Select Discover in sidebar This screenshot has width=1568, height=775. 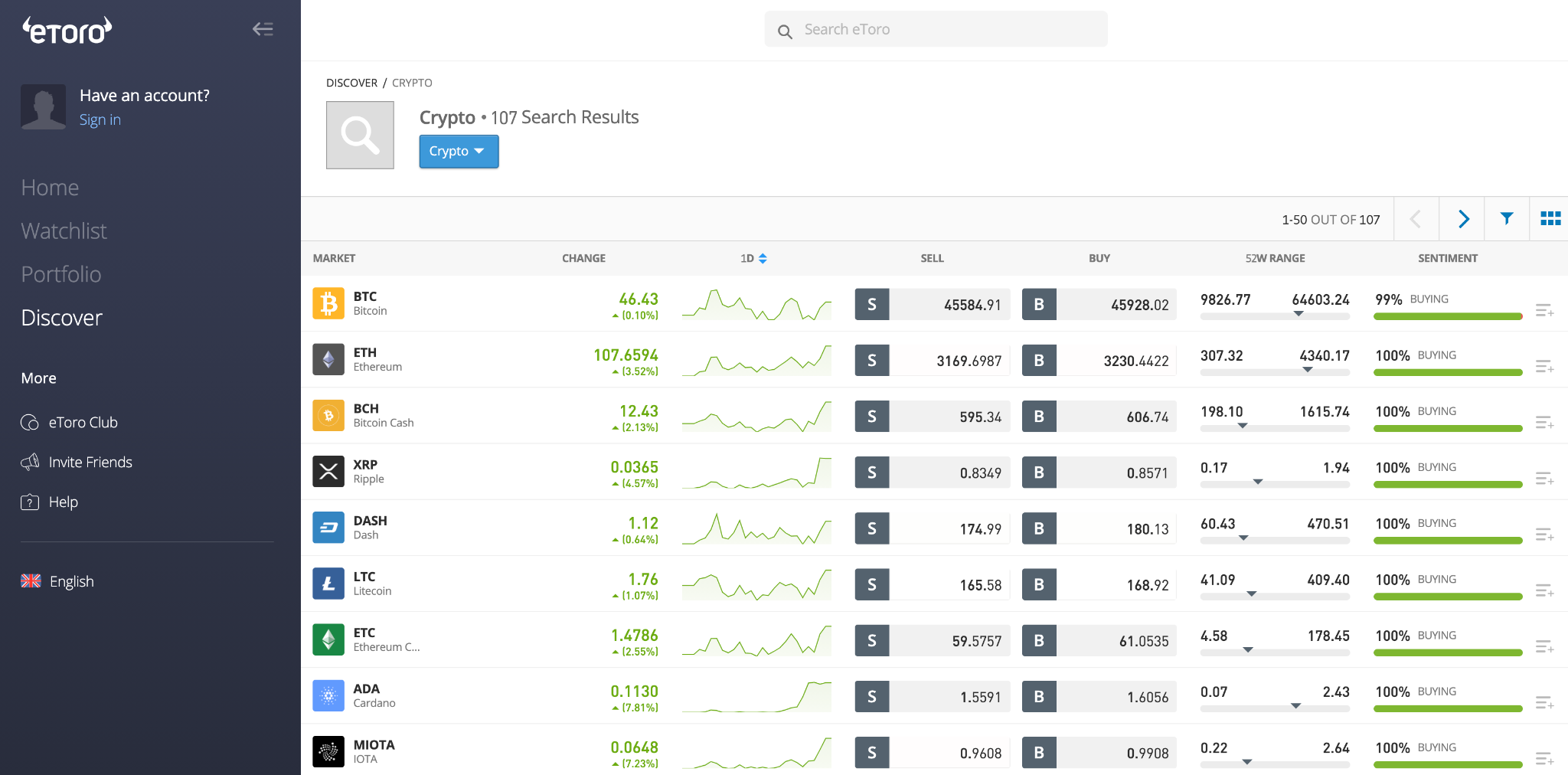[x=61, y=318]
